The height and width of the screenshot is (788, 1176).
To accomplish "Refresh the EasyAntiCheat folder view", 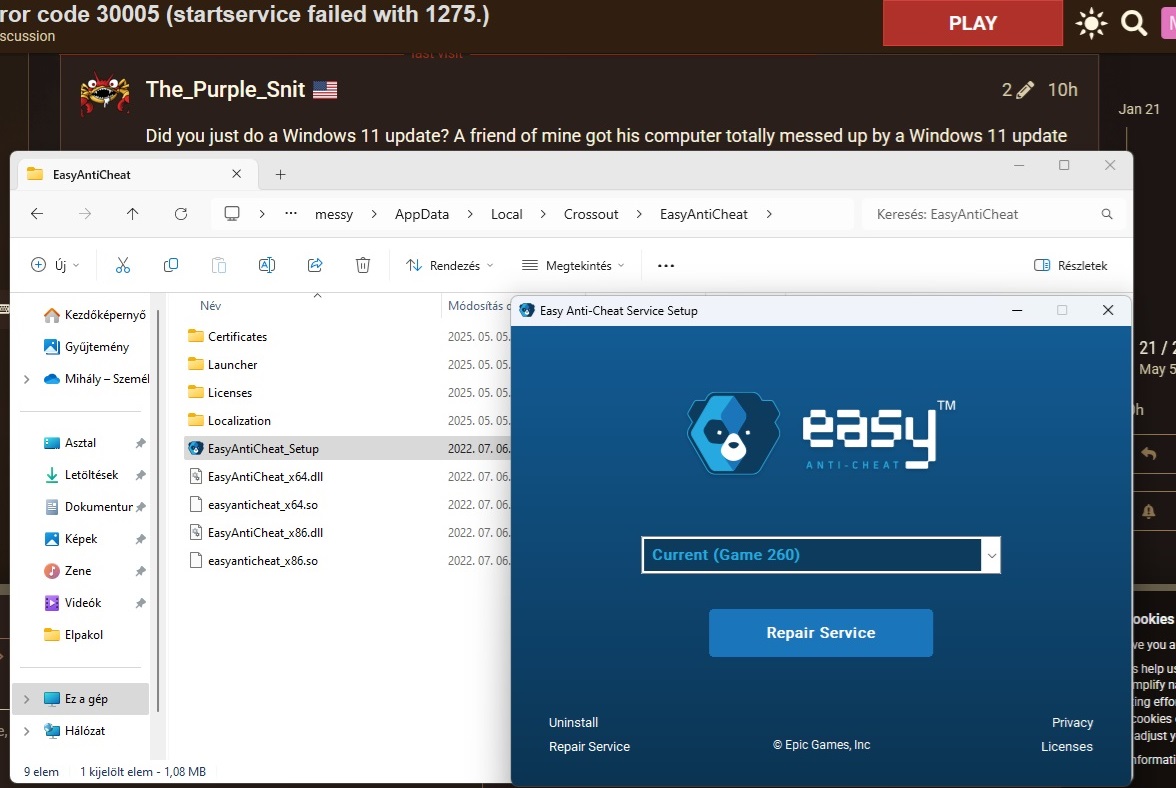I will tap(181, 214).
